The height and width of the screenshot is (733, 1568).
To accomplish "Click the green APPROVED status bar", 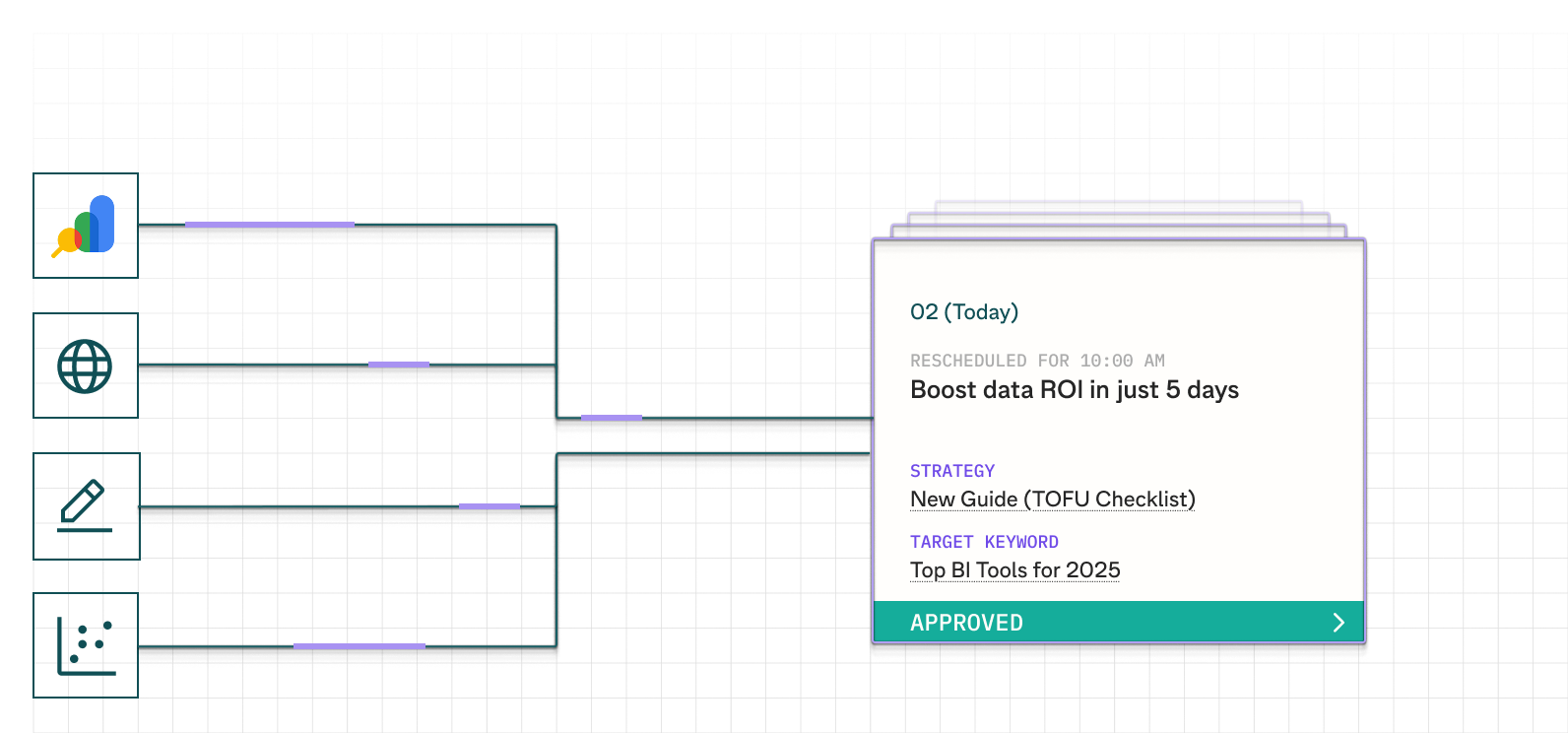I will (1083, 623).
